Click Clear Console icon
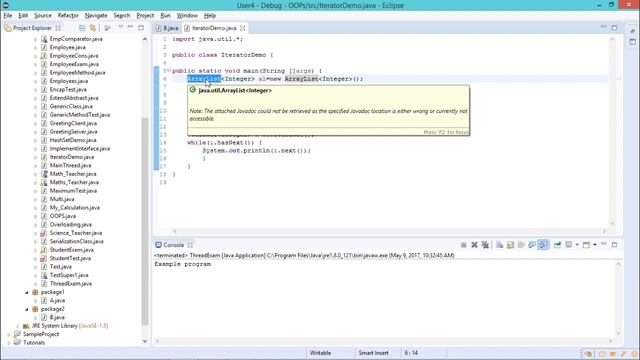The image size is (640, 360). [500, 245]
